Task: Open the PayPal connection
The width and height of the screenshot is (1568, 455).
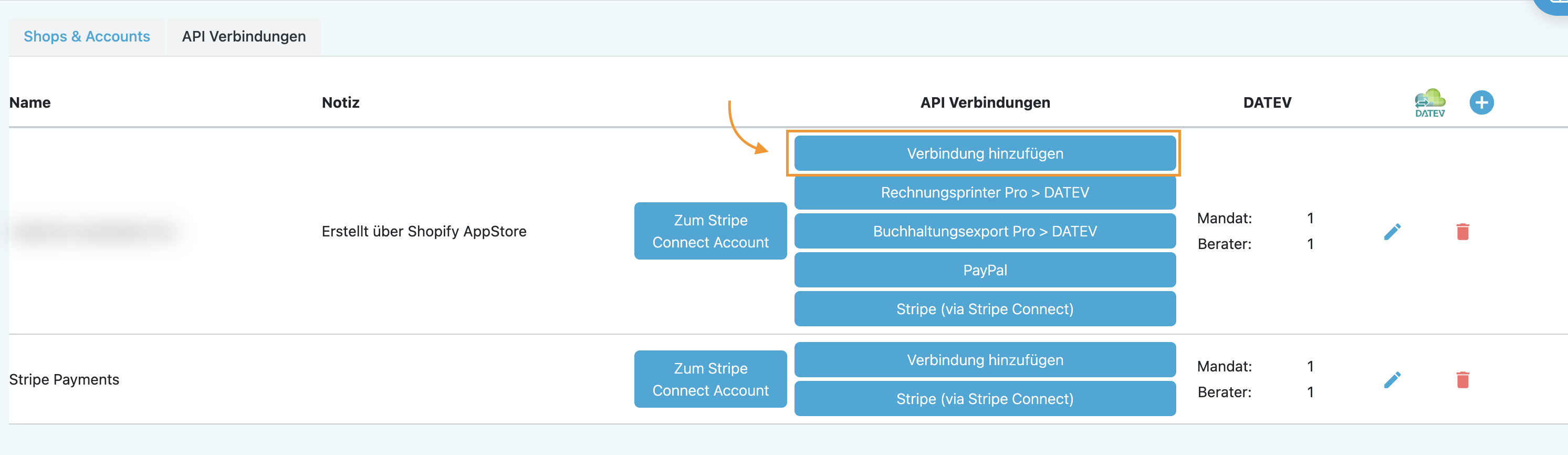Action: (984, 270)
